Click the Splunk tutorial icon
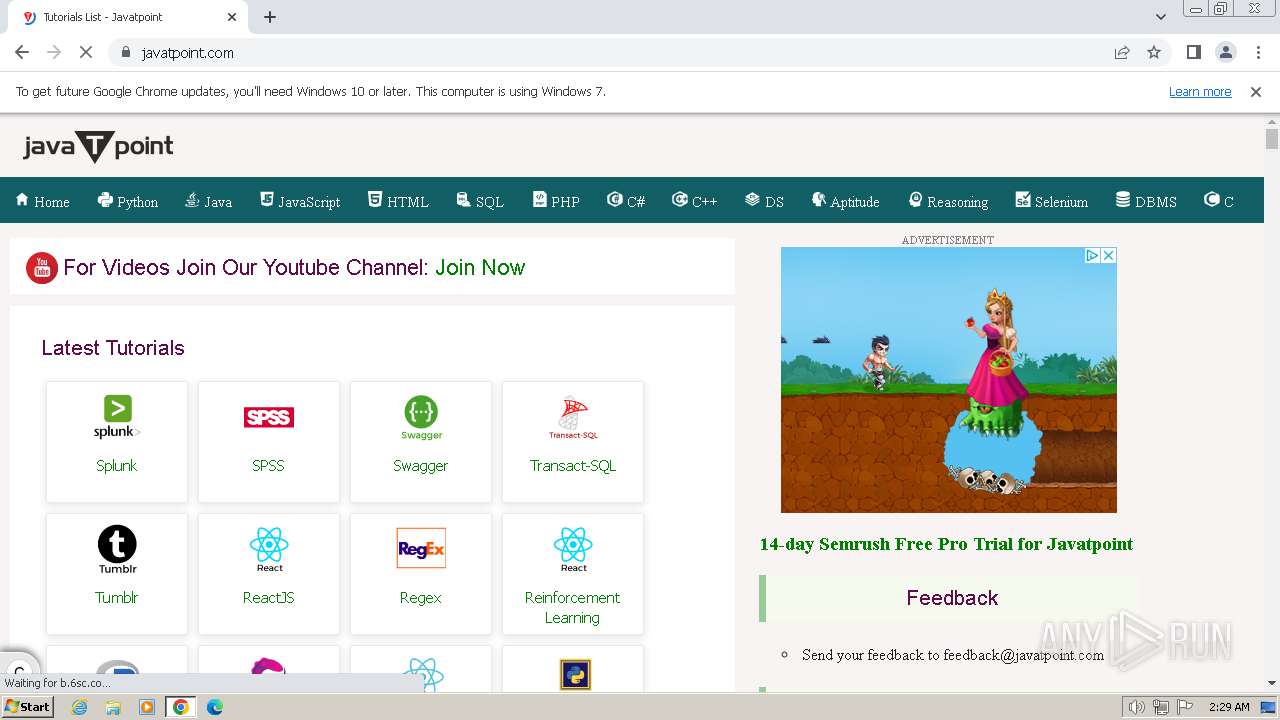The width and height of the screenshot is (1280, 720). pos(117,417)
